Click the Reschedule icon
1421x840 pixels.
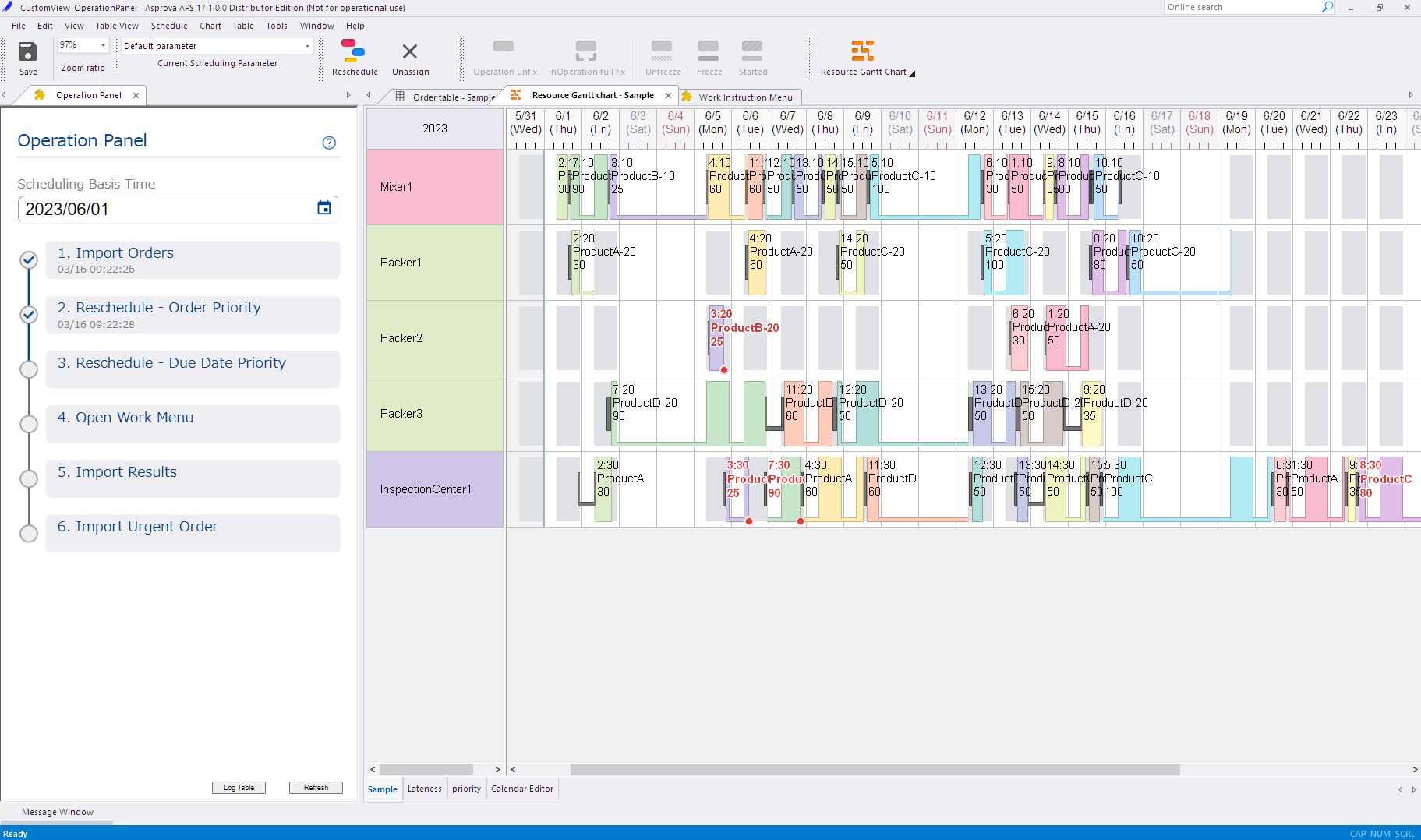pyautogui.click(x=353, y=51)
